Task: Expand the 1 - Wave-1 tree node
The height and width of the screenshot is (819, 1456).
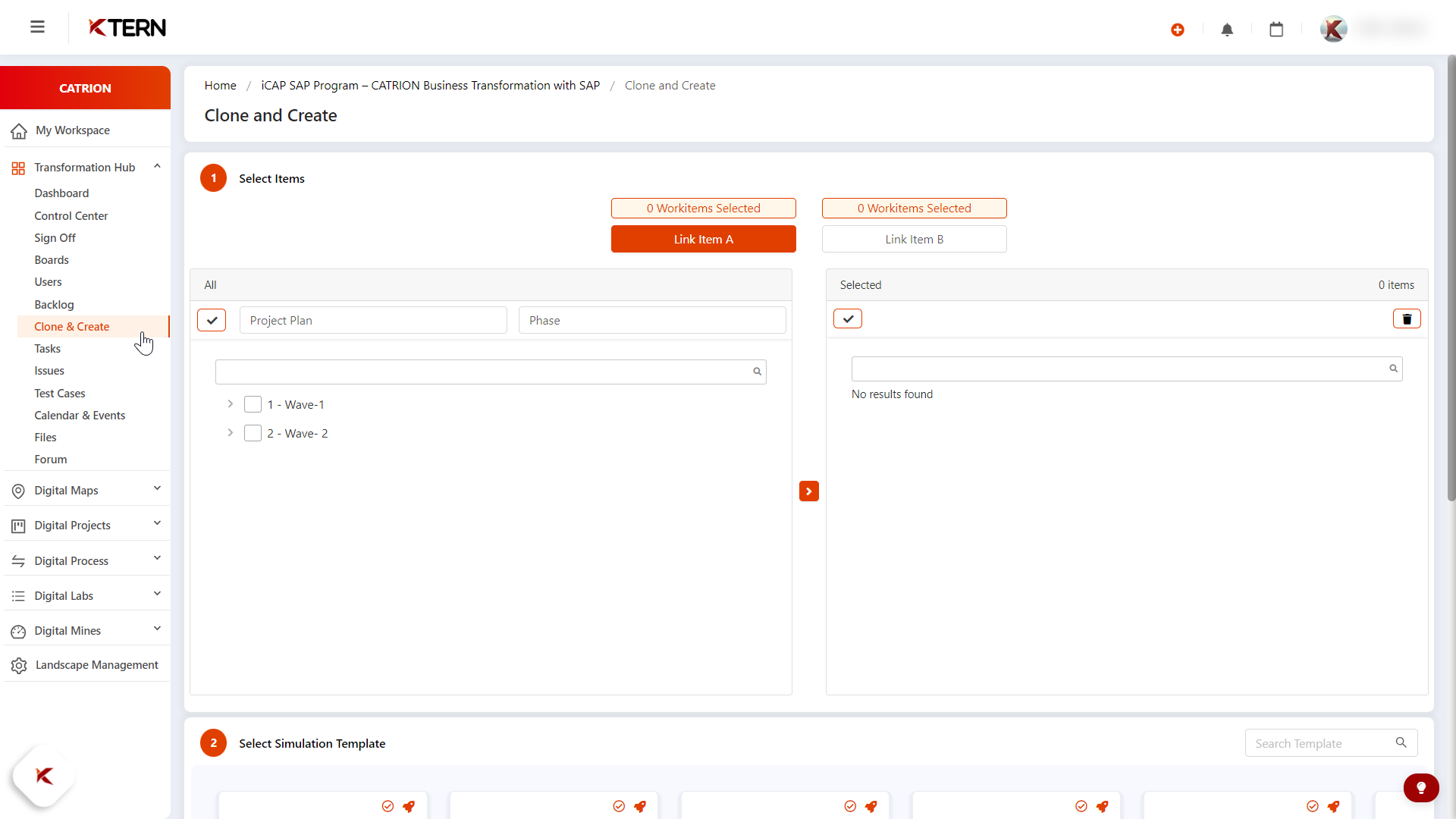Action: [x=230, y=404]
